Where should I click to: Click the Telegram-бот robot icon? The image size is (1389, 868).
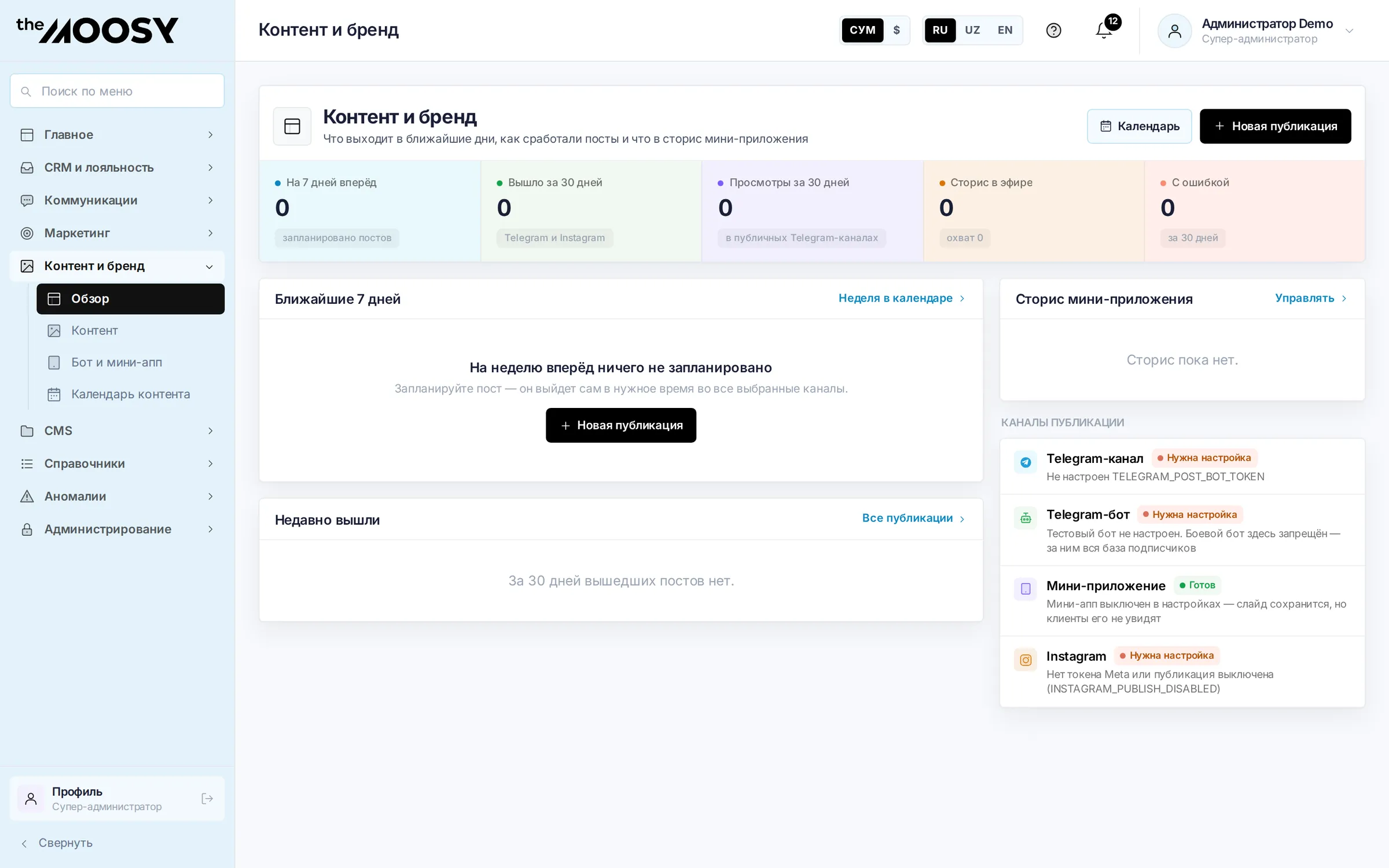click(1026, 518)
